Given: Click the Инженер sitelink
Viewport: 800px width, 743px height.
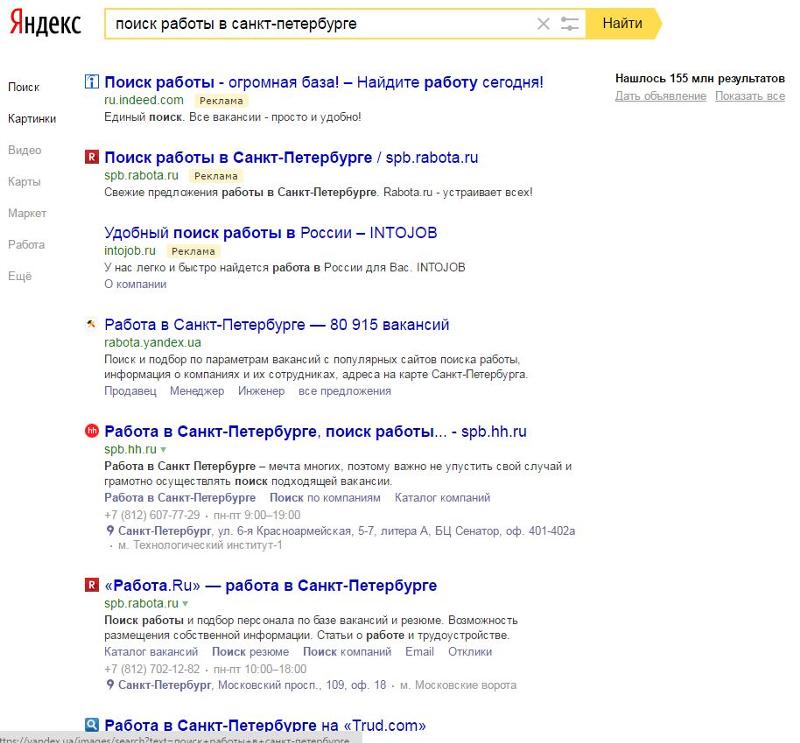Looking at the screenshot, I should pyautogui.click(x=261, y=391).
